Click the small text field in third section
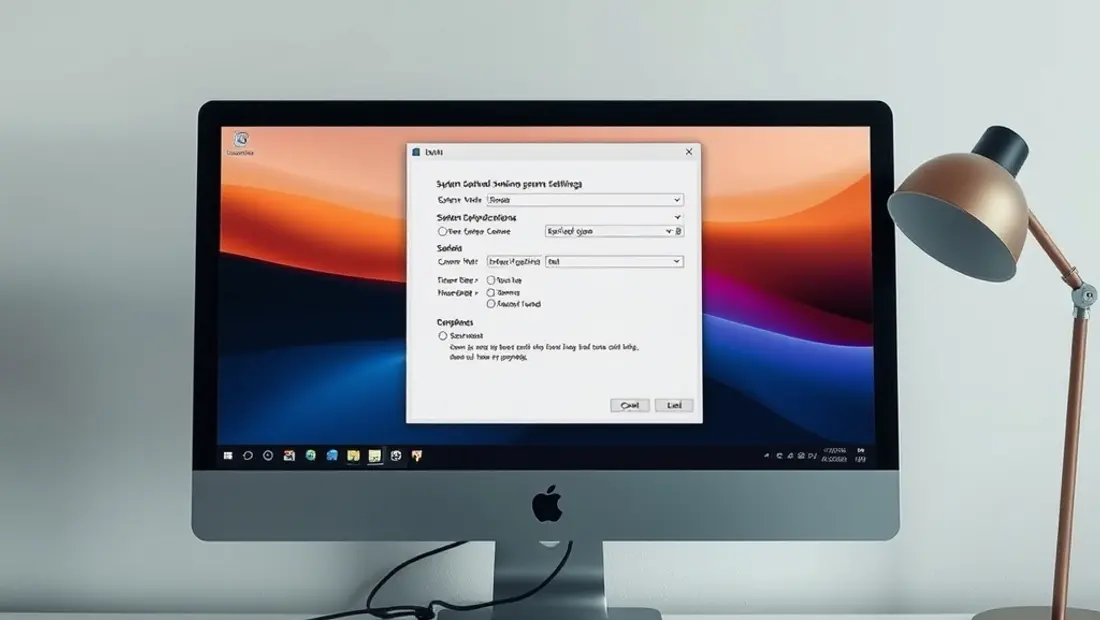Screen dimensions: 1100x620 click(514, 262)
